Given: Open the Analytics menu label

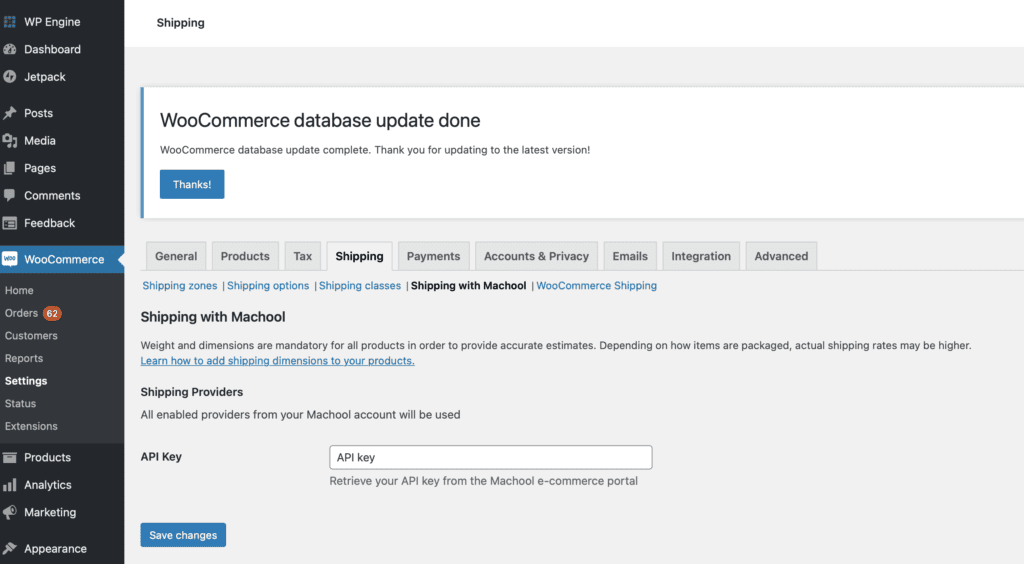Looking at the screenshot, I should point(48,484).
